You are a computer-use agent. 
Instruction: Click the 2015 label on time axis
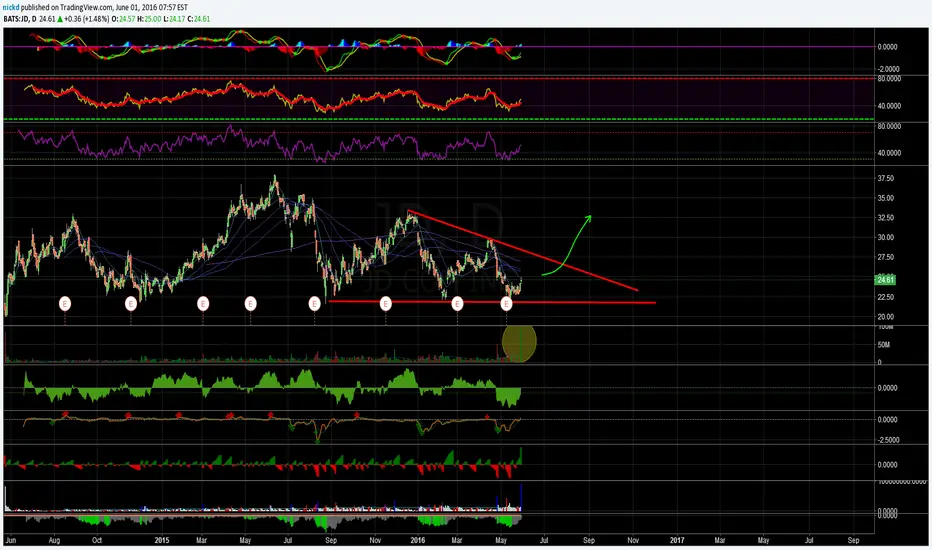tap(162, 540)
